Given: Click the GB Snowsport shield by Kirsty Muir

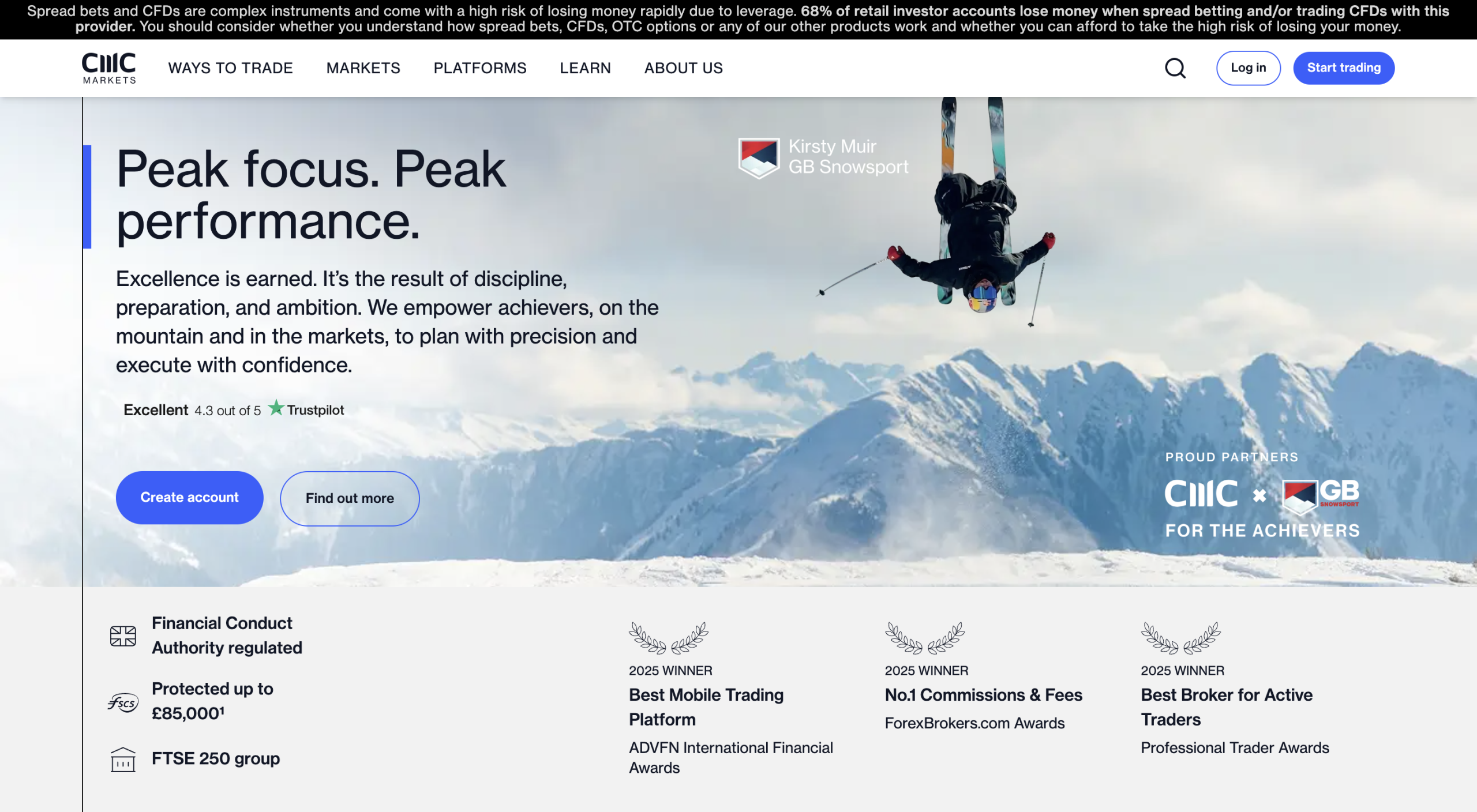Looking at the screenshot, I should (759, 157).
